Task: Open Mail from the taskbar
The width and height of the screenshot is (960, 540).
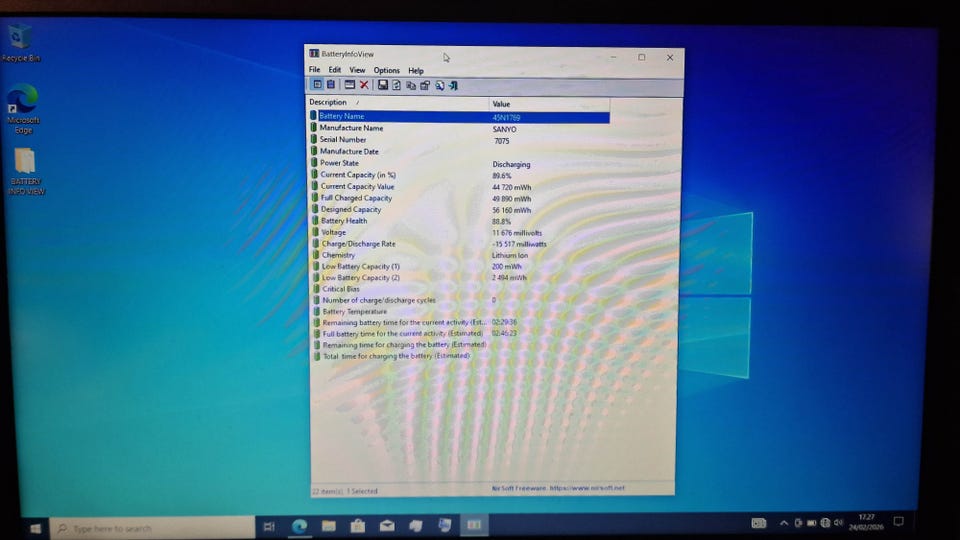Action: click(387, 525)
